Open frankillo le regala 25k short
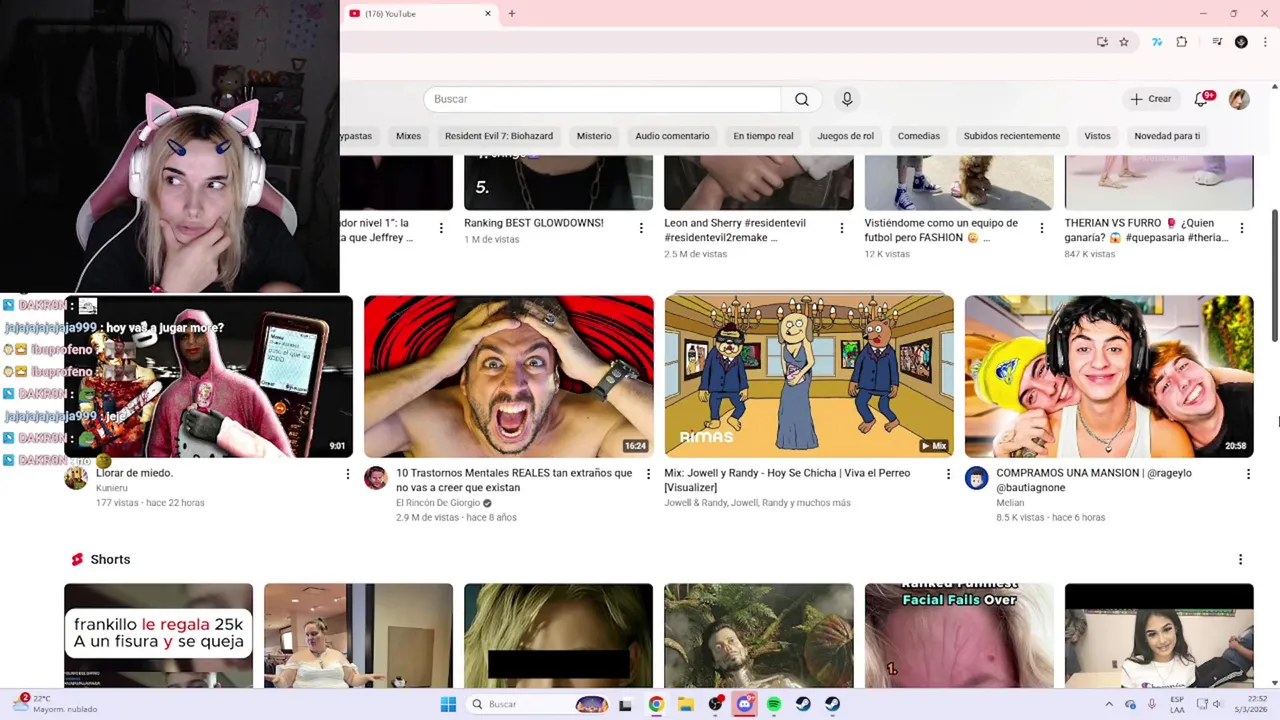 pos(159,635)
